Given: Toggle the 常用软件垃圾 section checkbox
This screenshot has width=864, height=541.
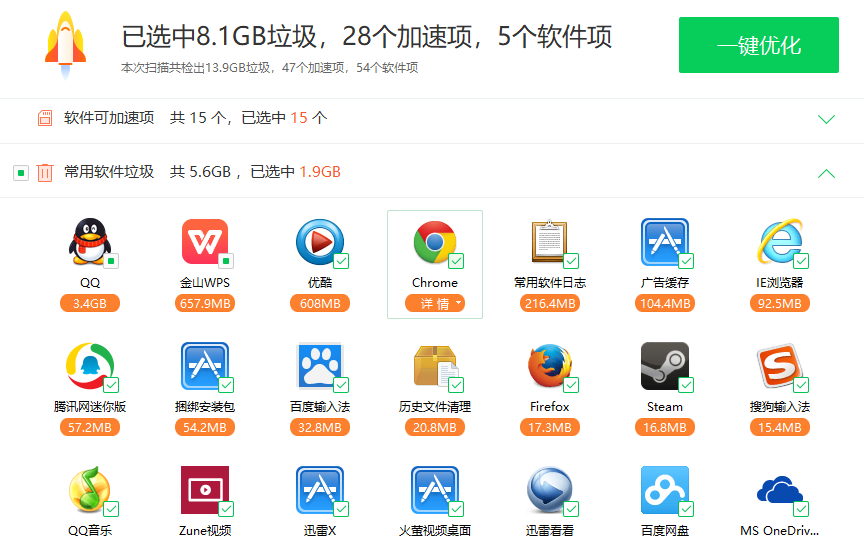Looking at the screenshot, I should [21, 173].
